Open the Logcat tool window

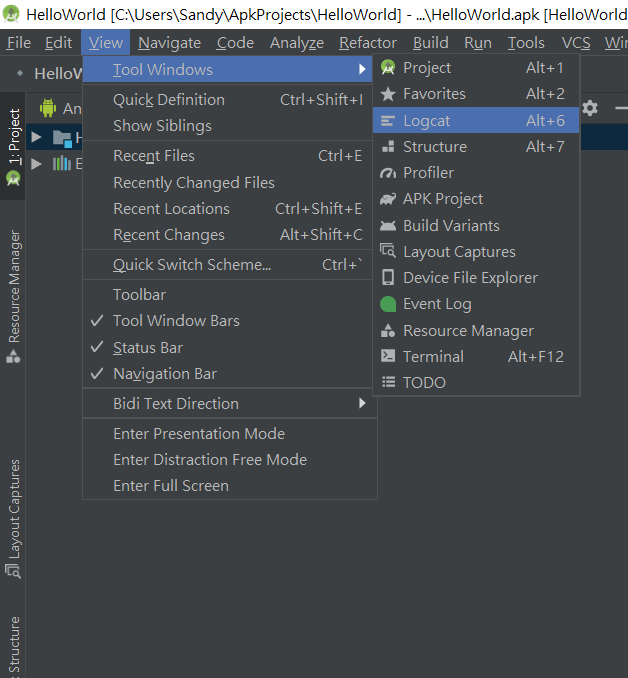pyautogui.click(x=476, y=120)
